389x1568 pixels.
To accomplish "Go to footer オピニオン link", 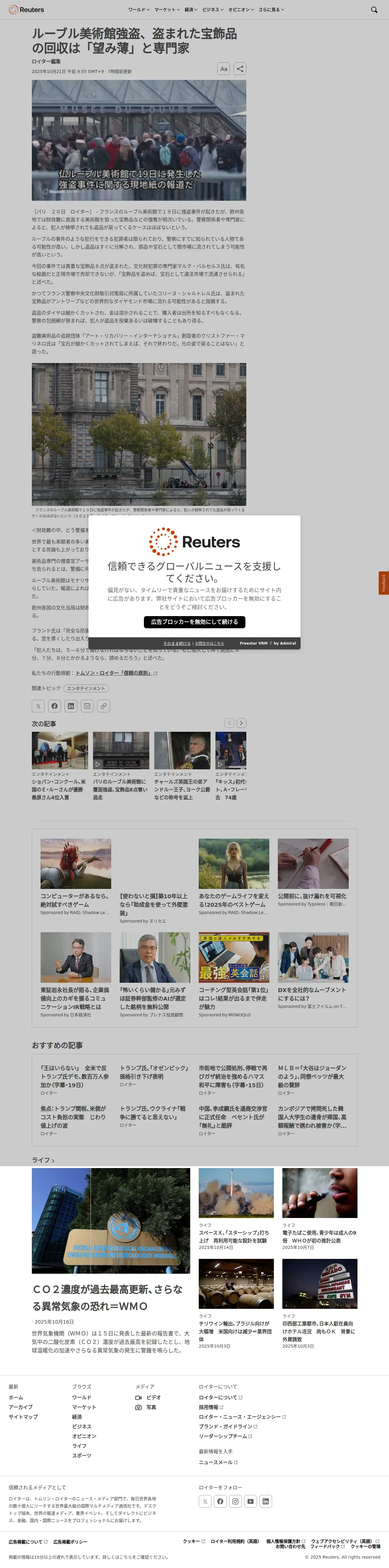I will (x=84, y=1436).
